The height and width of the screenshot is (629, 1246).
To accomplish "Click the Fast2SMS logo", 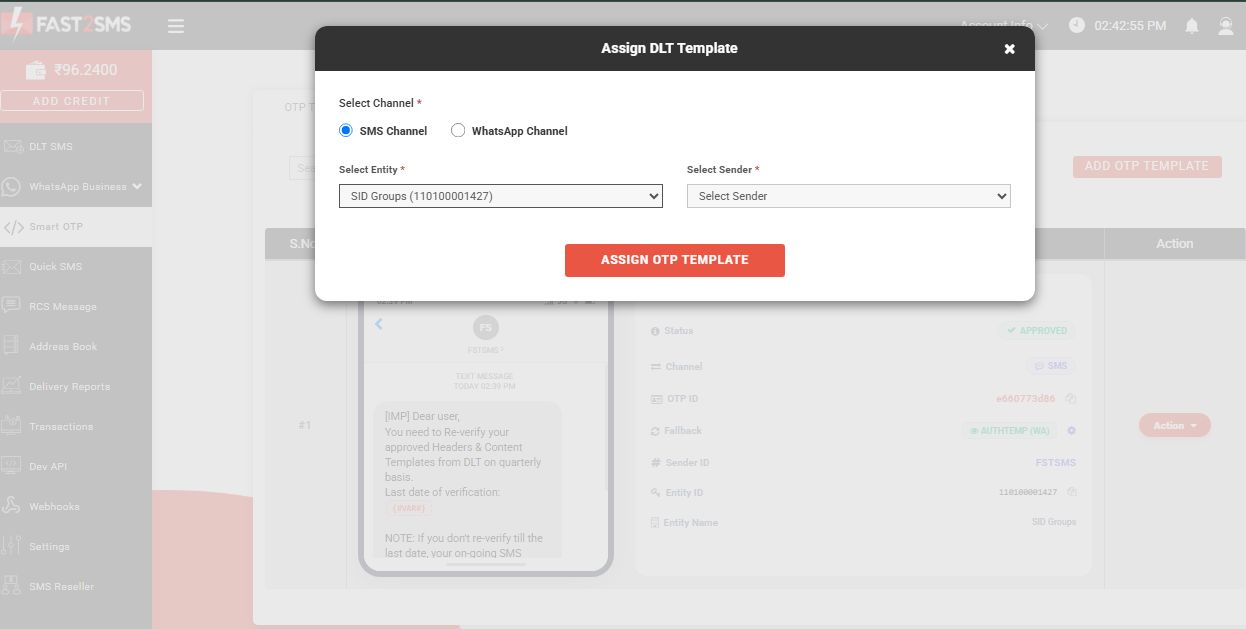I will (66, 24).
